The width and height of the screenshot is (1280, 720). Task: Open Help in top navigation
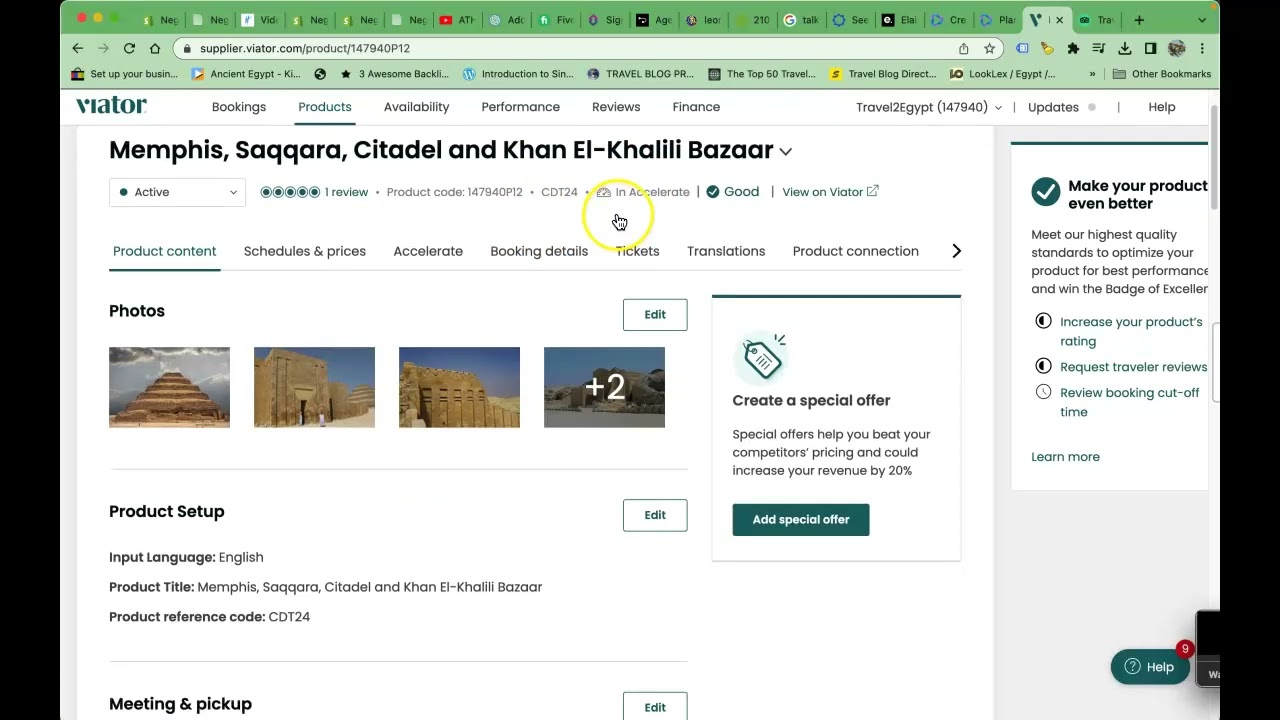(1162, 107)
